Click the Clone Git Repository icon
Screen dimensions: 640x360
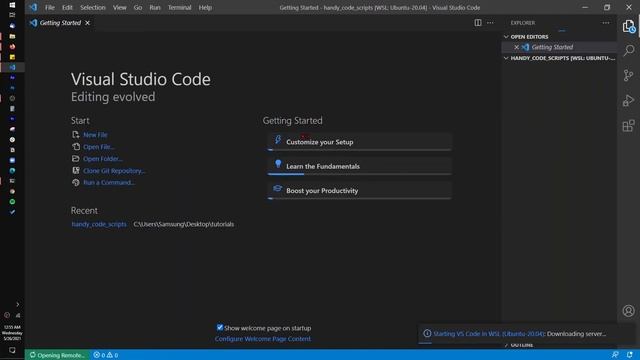click(x=76, y=171)
